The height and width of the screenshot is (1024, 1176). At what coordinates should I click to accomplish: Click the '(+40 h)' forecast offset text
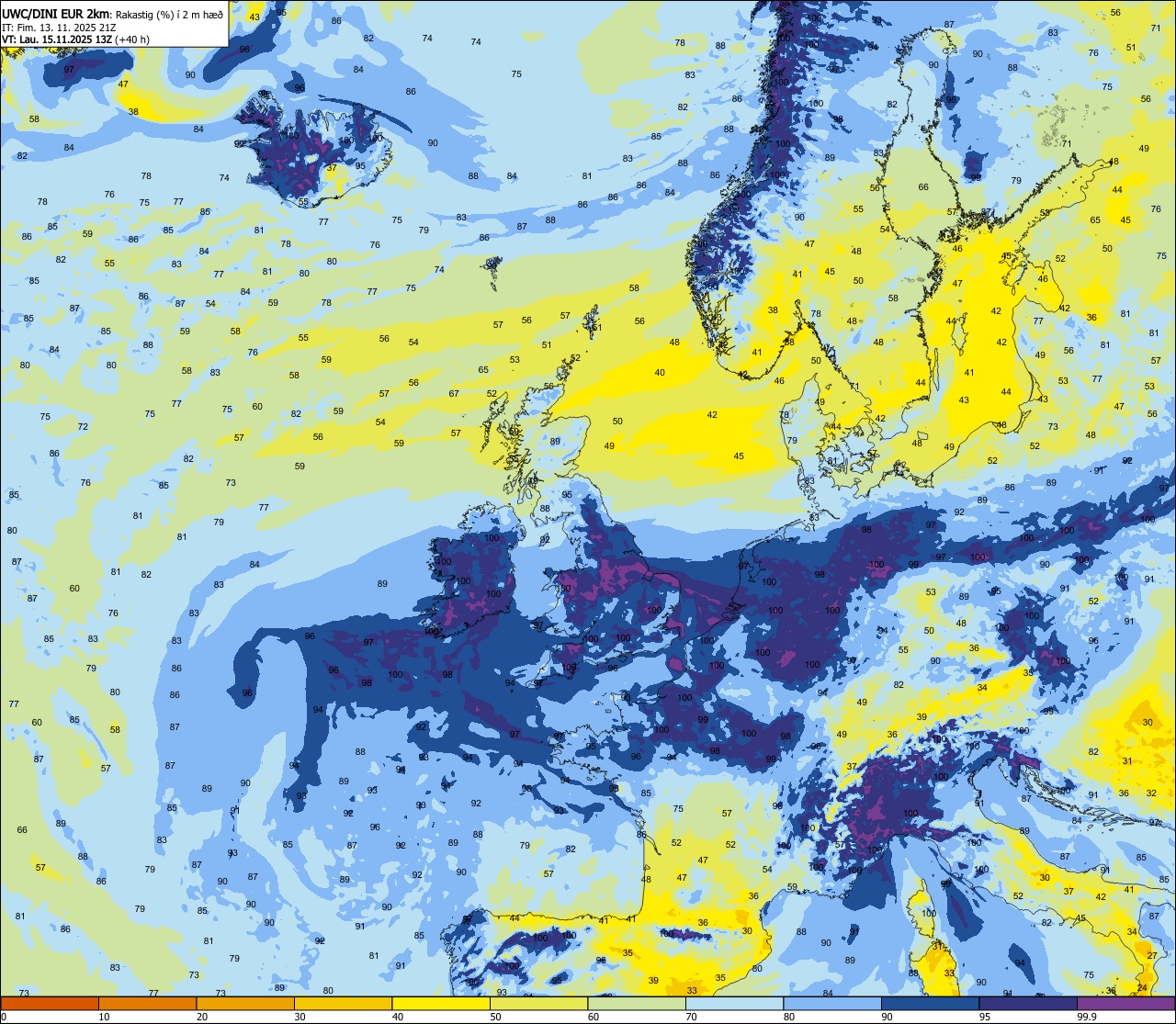pos(132,39)
